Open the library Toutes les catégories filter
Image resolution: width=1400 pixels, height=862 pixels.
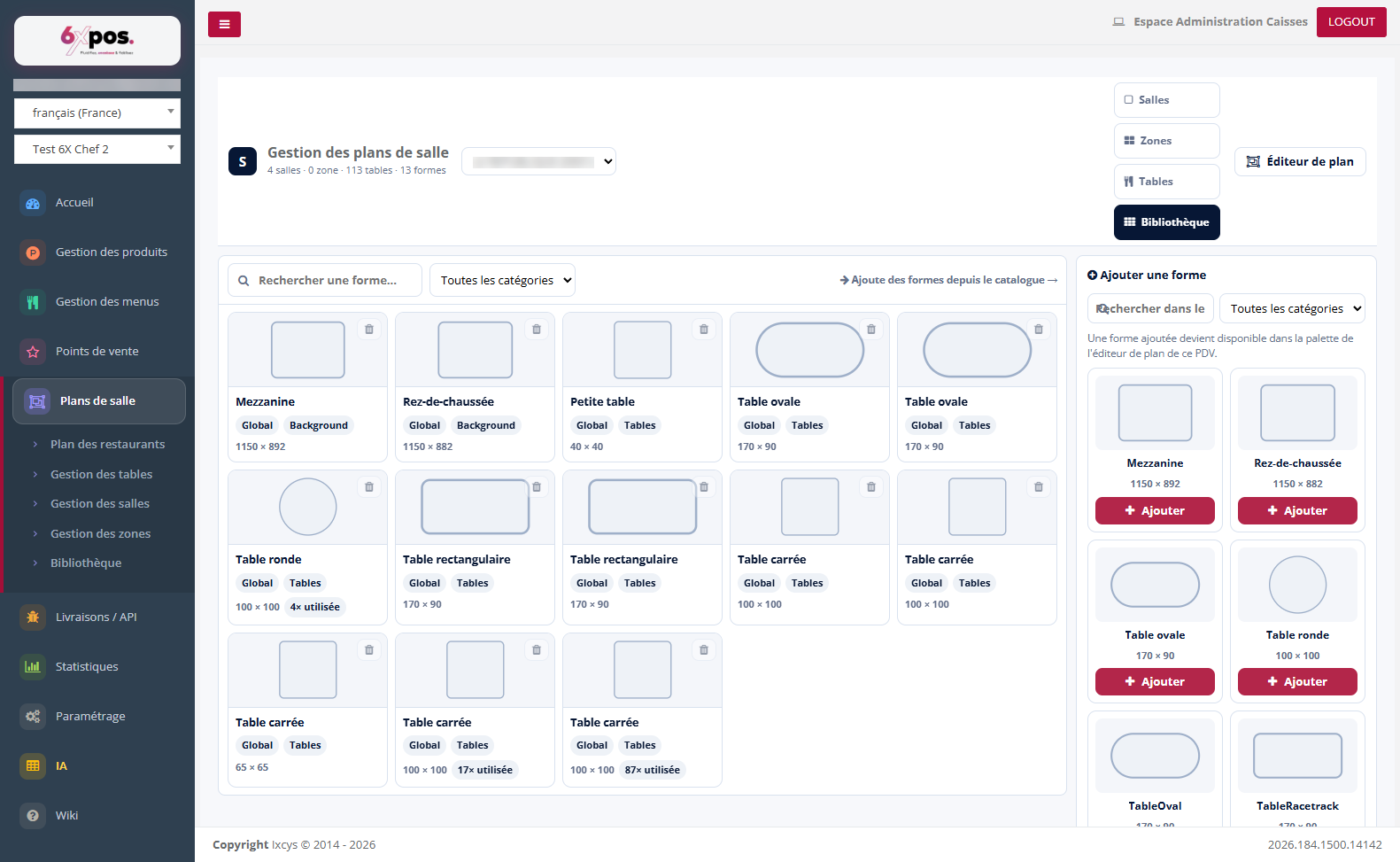502,281
